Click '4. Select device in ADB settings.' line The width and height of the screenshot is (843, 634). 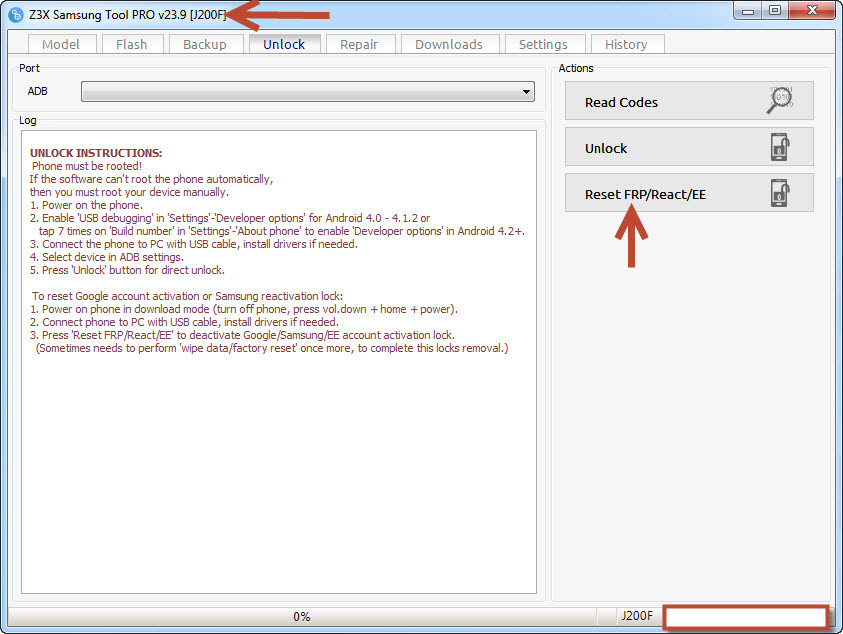(x=106, y=257)
